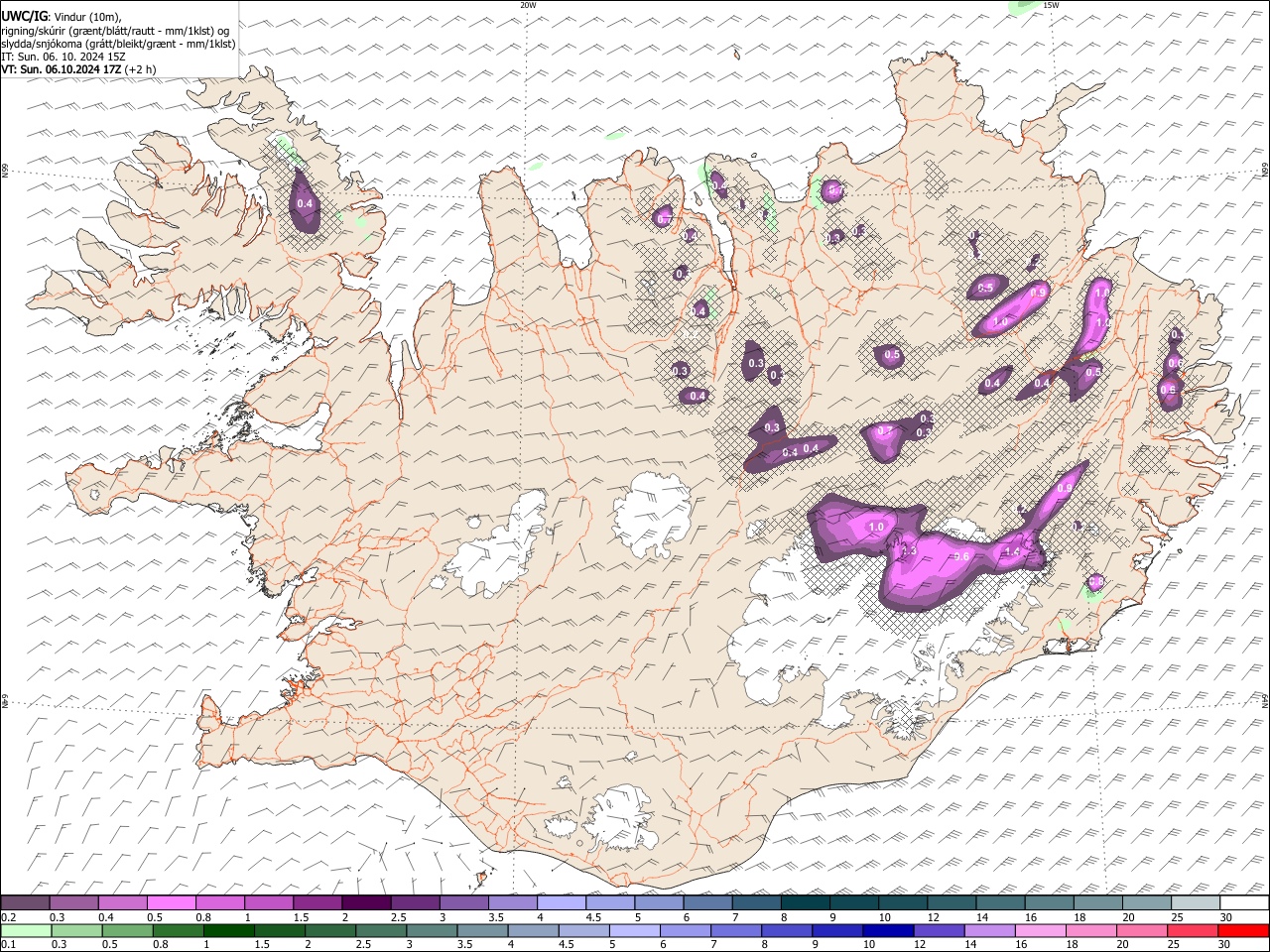Click deep blue bottom-row swatch between 10 and 12
Screen dimensions: 1270x952
(888, 931)
